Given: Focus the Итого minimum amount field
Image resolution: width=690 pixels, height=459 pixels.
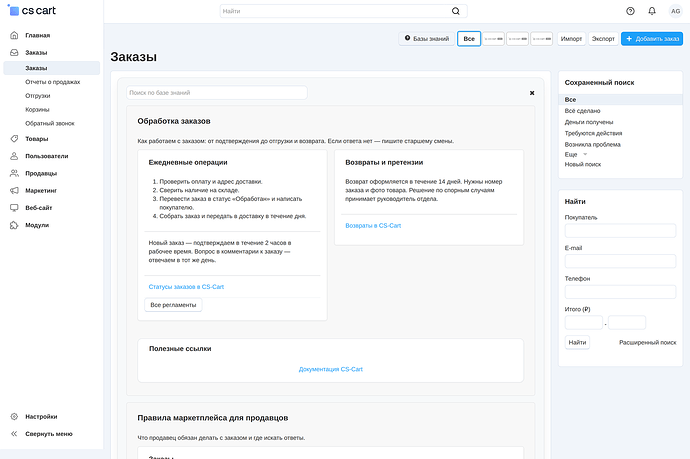Looking at the screenshot, I should (584, 322).
